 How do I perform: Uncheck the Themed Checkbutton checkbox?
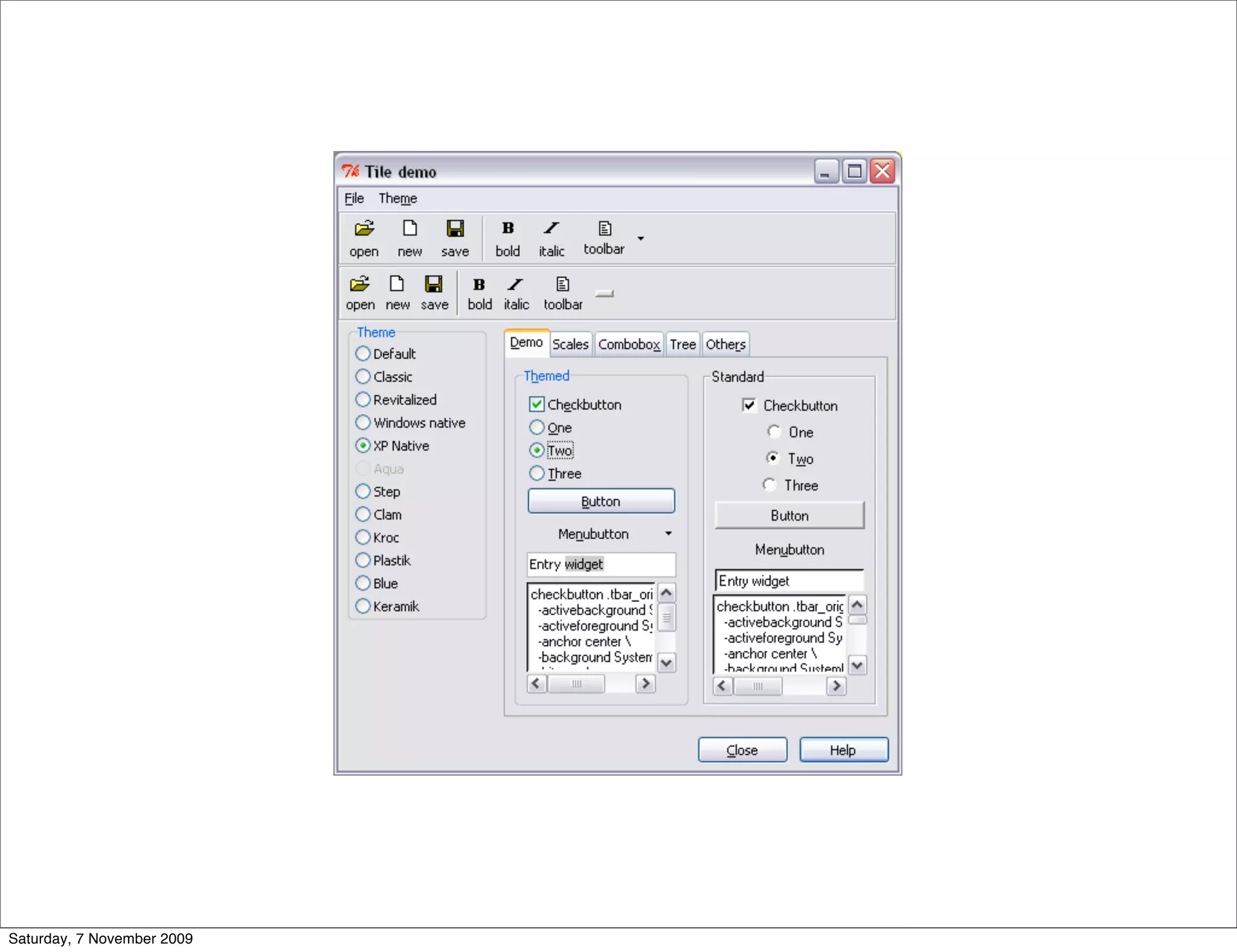pos(536,404)
